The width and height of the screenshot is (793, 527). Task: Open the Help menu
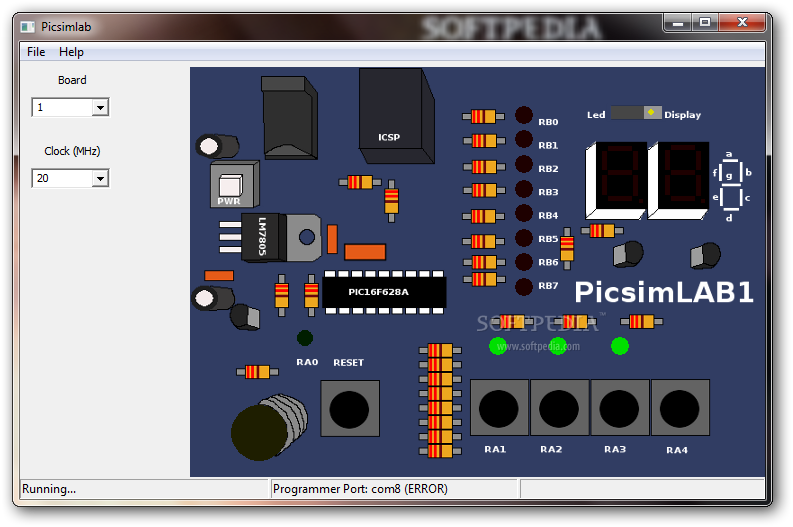[71, 52]
